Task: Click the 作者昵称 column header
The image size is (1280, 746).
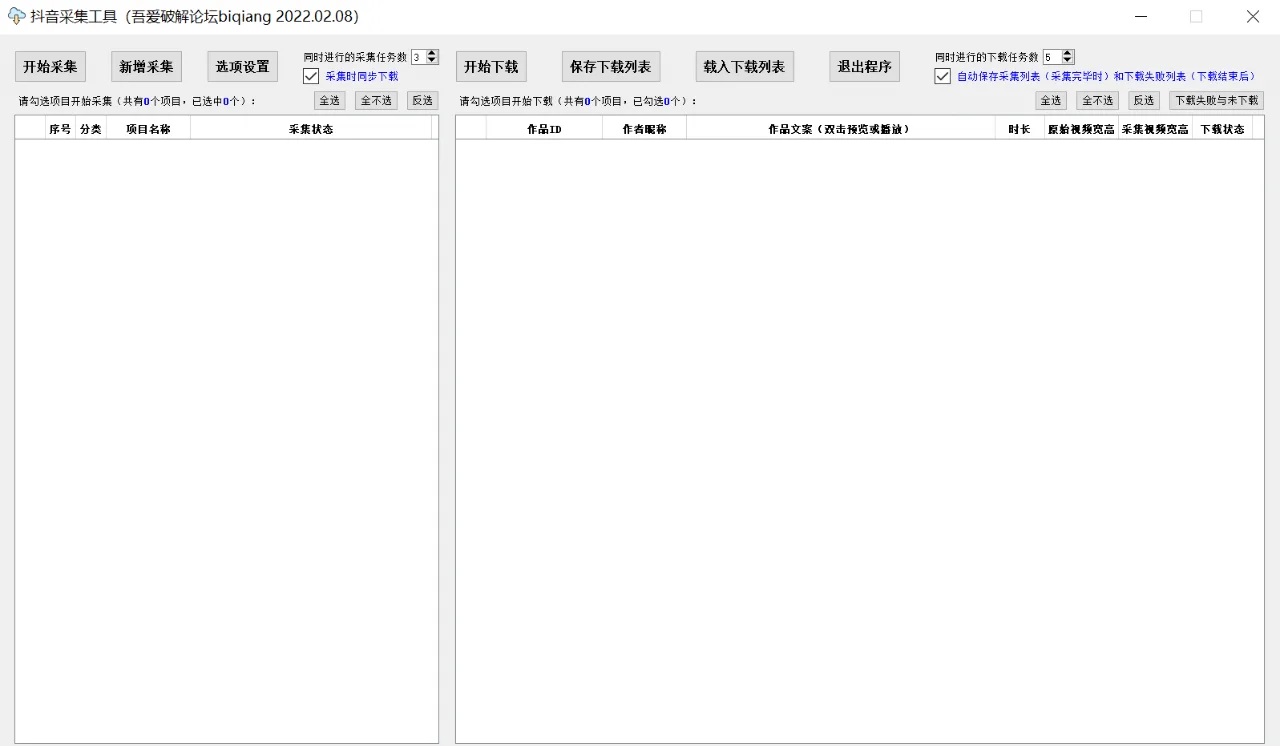Action: [x=644, y=129]
